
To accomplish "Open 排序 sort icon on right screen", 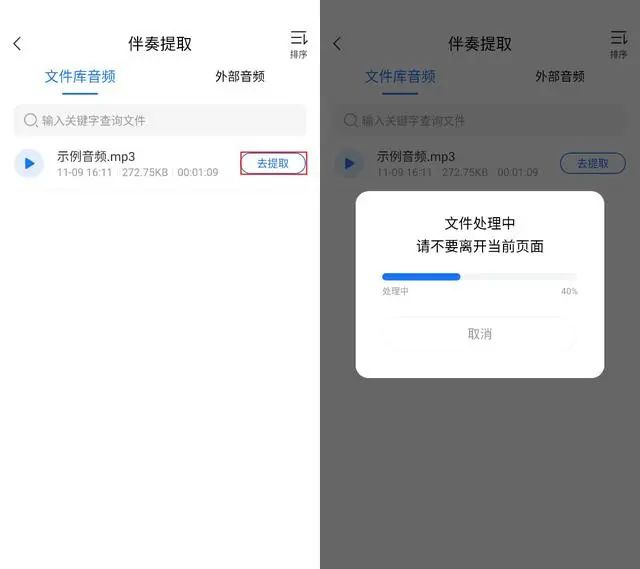I will (x=618, y=44).
